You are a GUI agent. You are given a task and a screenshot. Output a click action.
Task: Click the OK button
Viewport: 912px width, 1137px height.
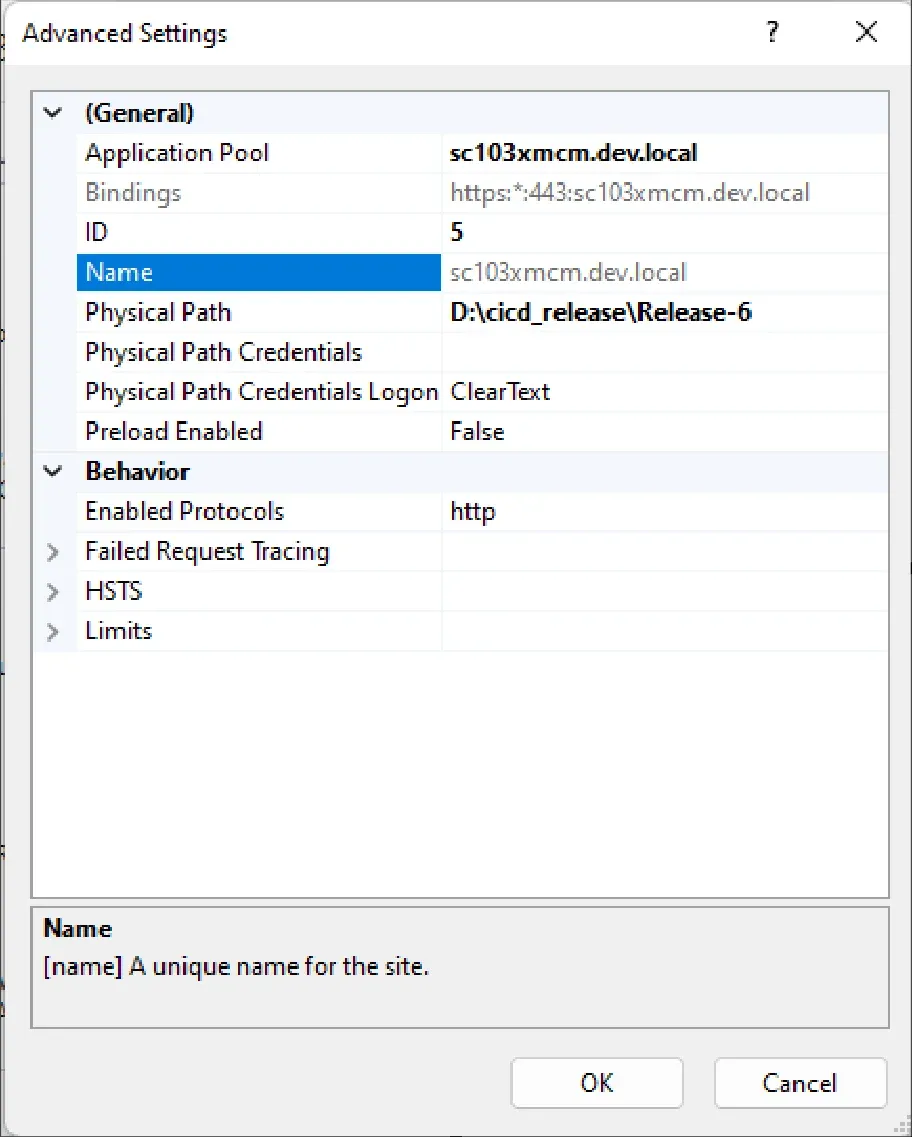tap(597, 1083)
